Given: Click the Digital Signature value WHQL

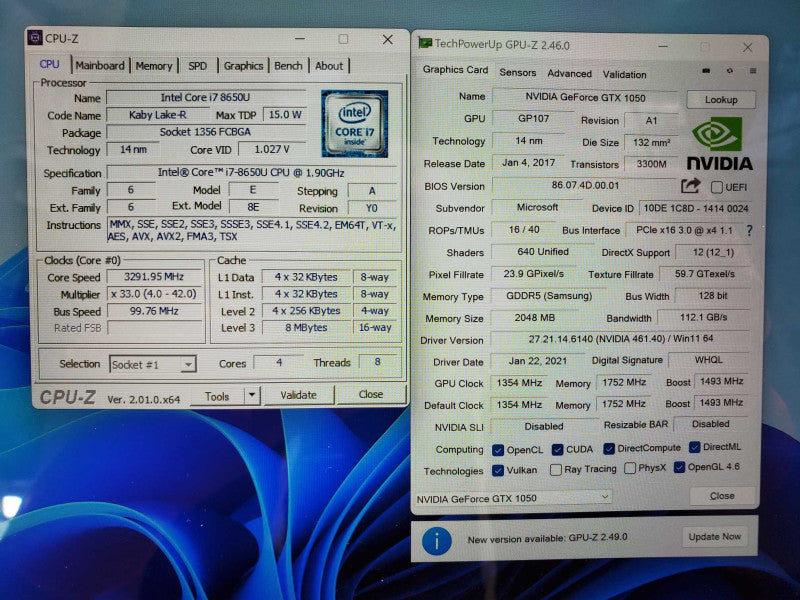Looking at the screenshot, I should click(709, 360).
